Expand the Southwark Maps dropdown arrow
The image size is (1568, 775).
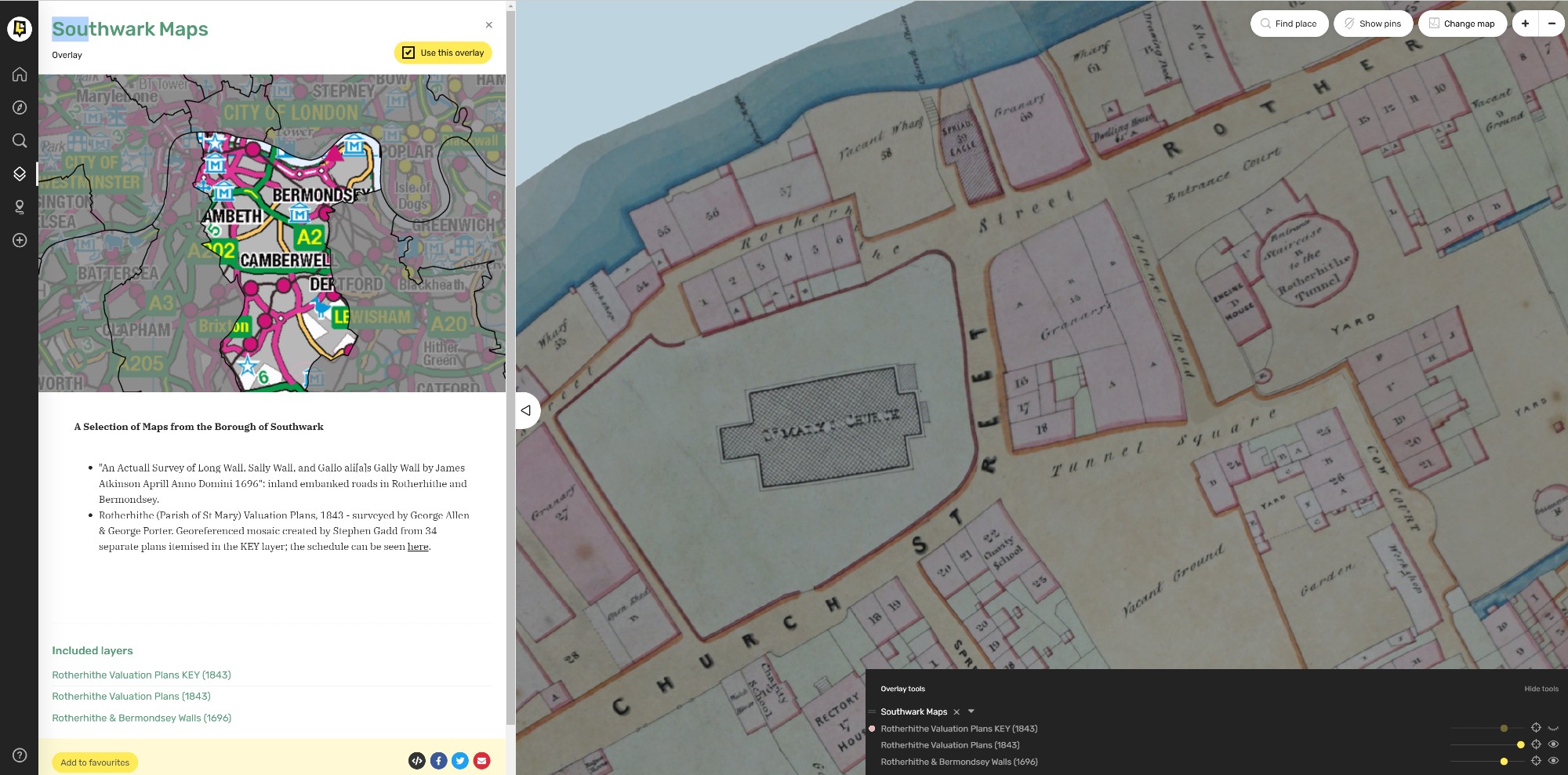click(971, 711)
